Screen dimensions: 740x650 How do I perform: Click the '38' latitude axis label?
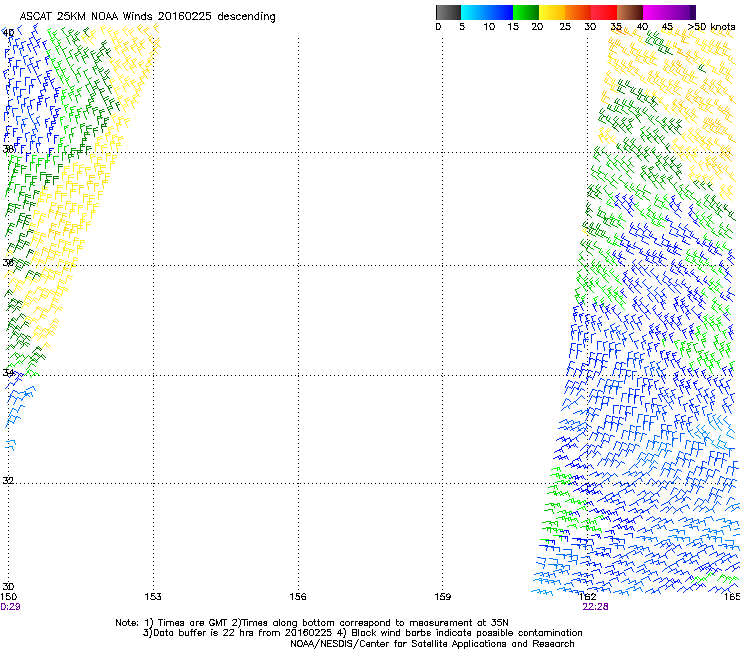pos(8,149)
